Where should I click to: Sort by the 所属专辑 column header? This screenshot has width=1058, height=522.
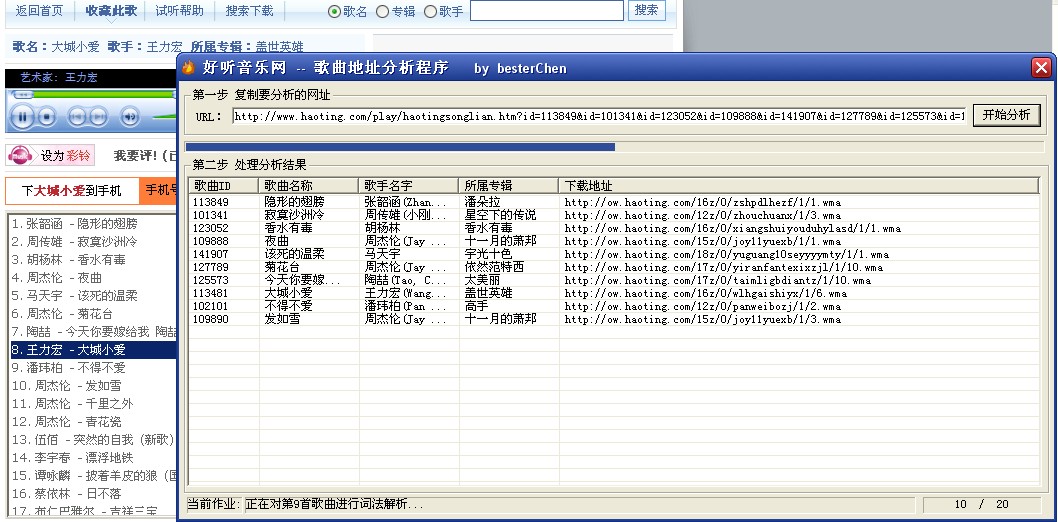tap(509, 185)
